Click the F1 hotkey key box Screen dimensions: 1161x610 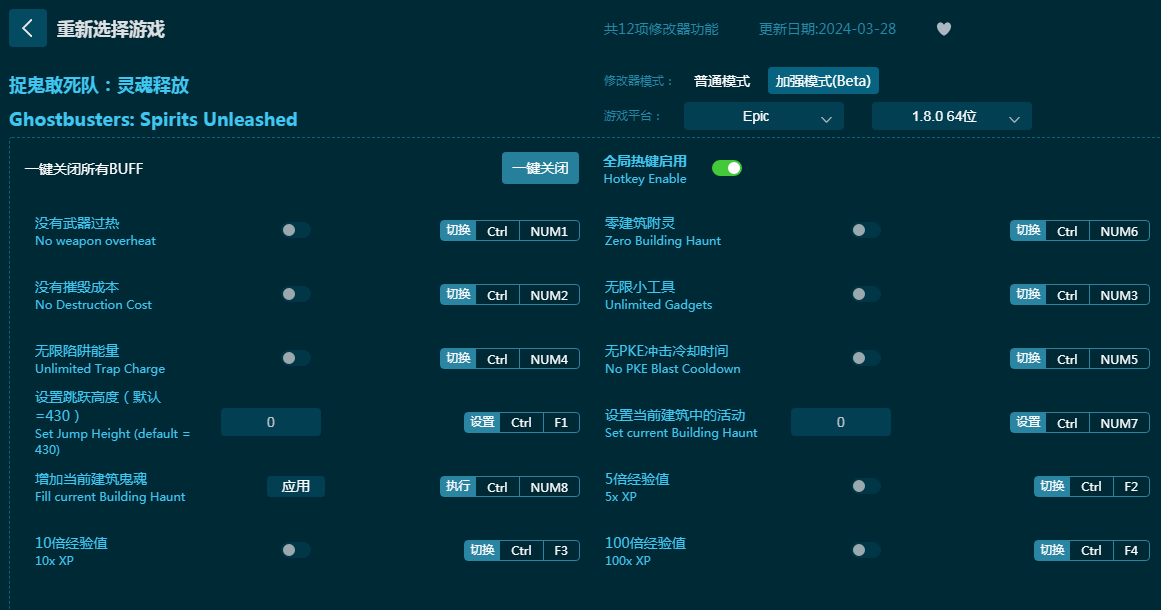(x=561, y=422)
